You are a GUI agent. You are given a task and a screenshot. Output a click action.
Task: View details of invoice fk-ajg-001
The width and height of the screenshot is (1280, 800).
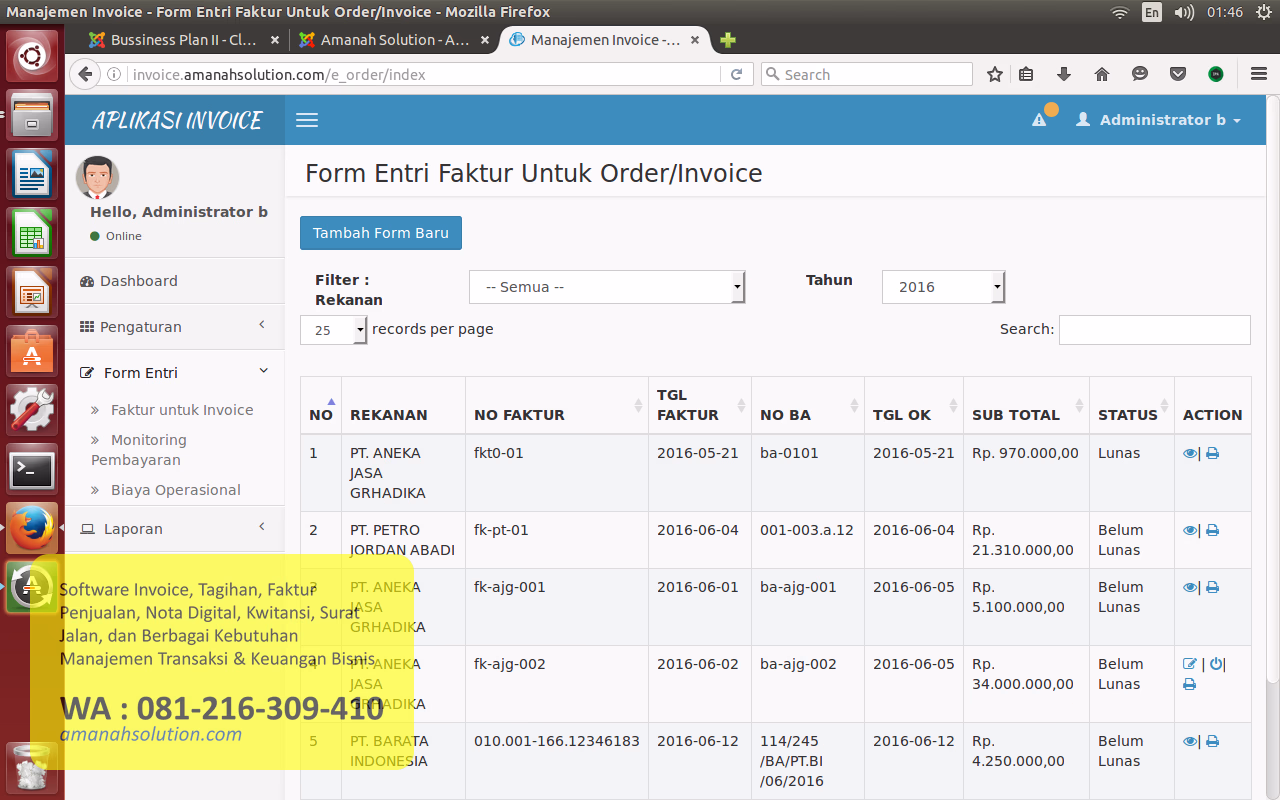1190,587
